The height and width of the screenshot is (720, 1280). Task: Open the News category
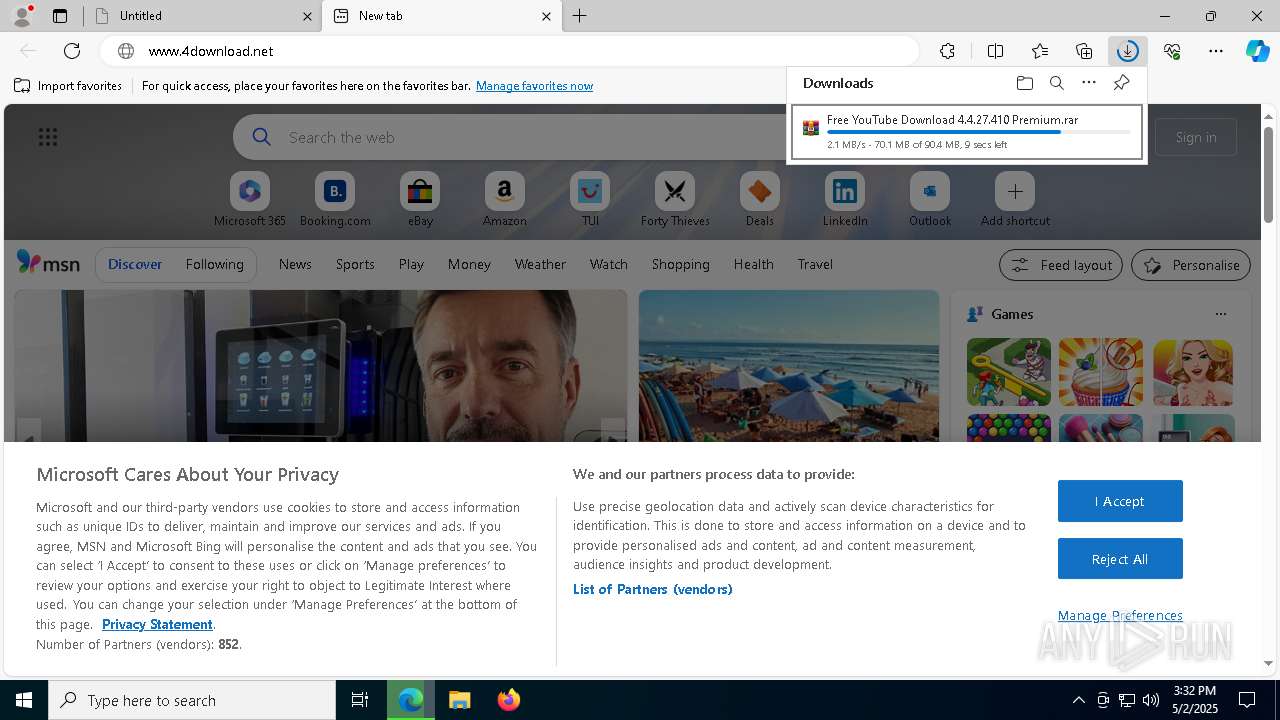[295, 264]
